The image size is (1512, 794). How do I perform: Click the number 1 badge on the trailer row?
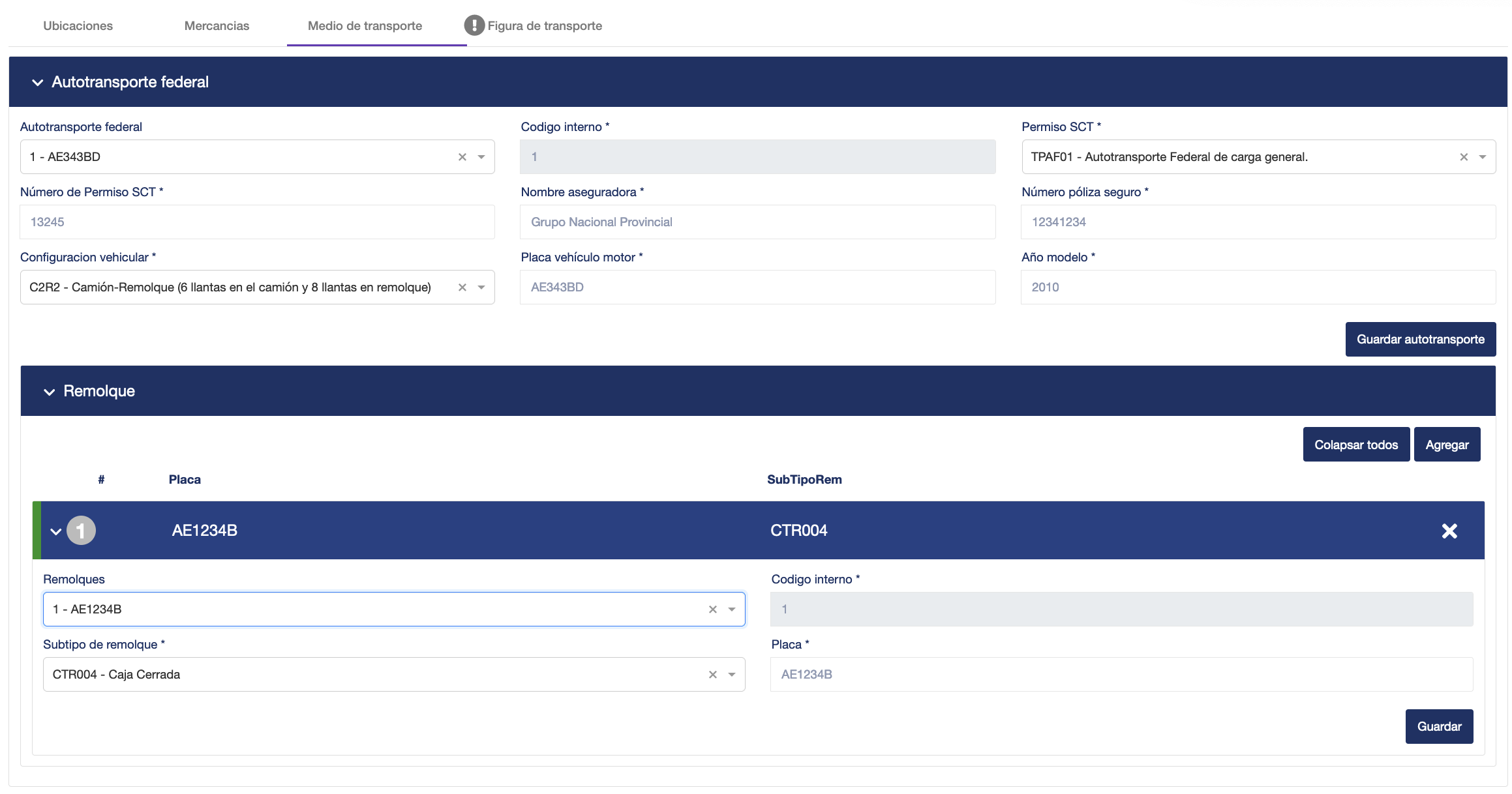point(81,531)
